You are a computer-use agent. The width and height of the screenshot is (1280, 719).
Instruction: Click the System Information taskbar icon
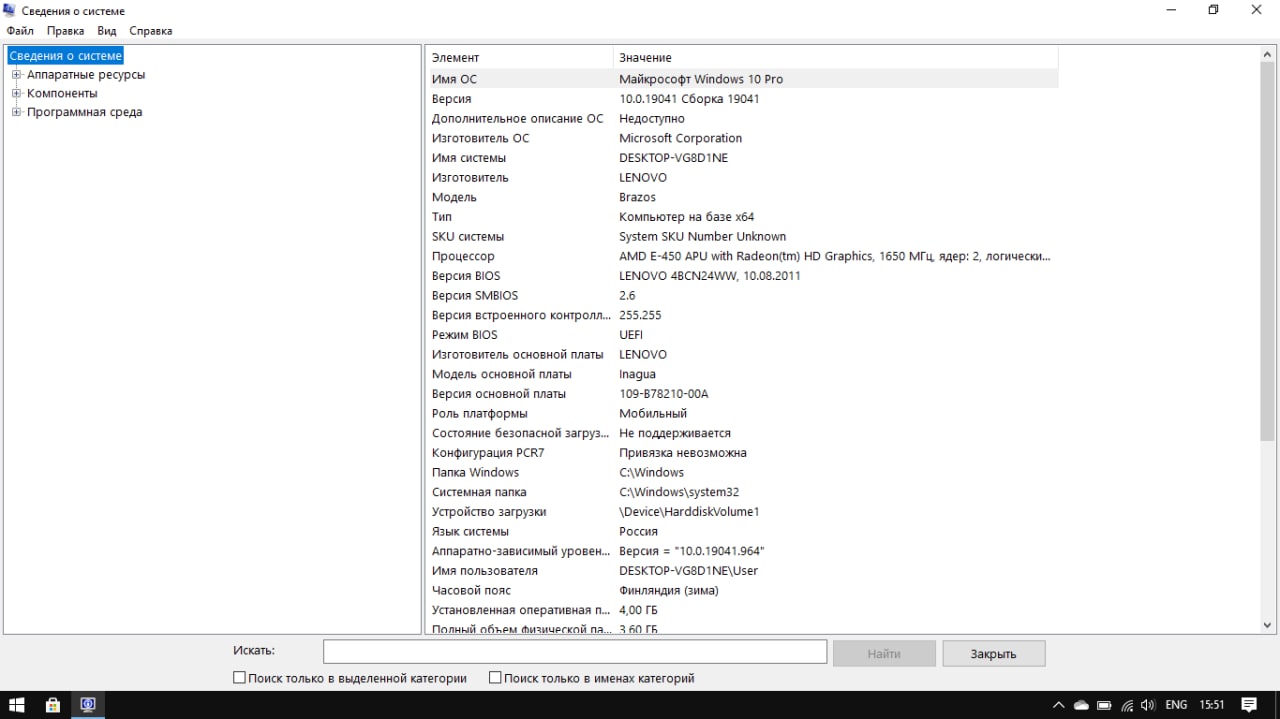coord(88,705)
